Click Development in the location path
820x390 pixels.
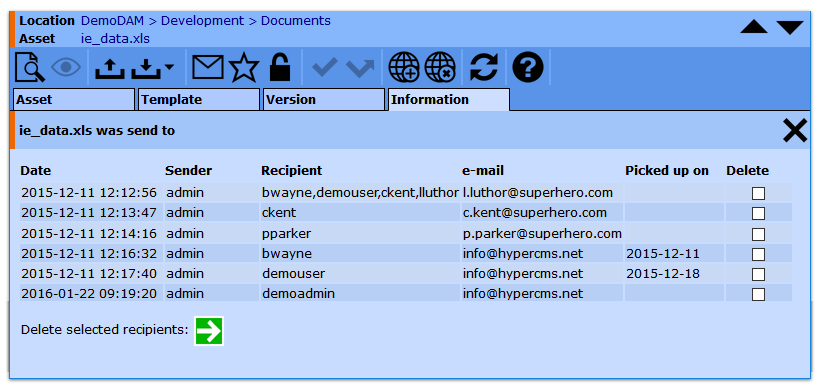pos(202,21)
